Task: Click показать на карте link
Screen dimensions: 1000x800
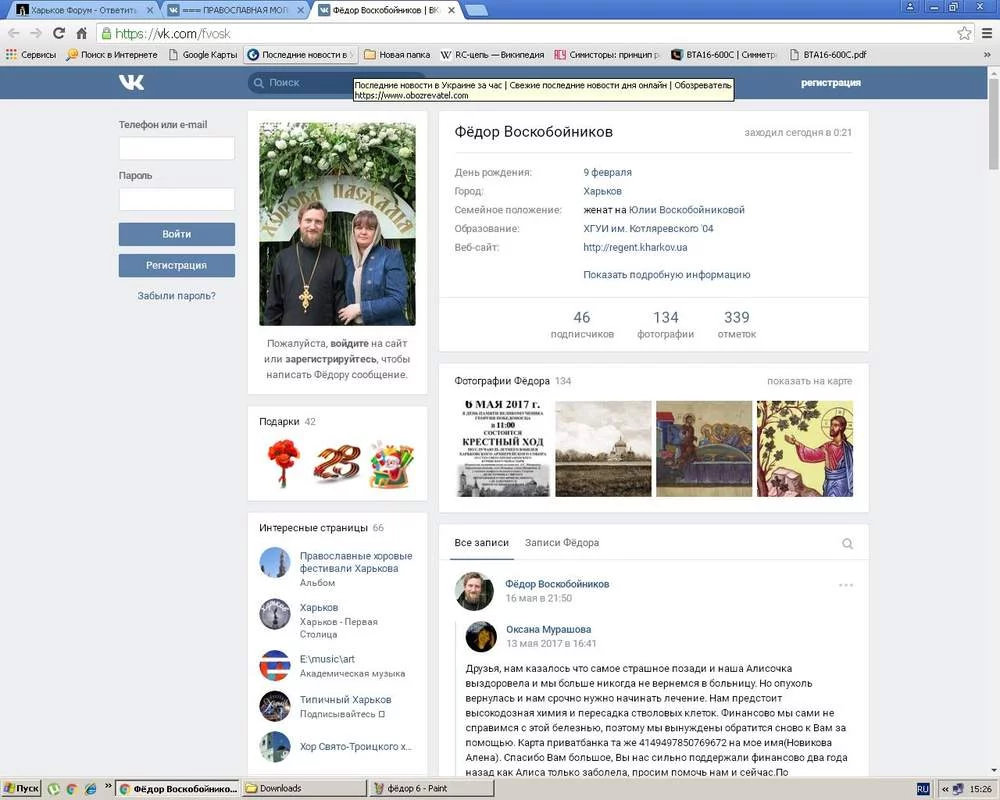Action: pos(809,381)
